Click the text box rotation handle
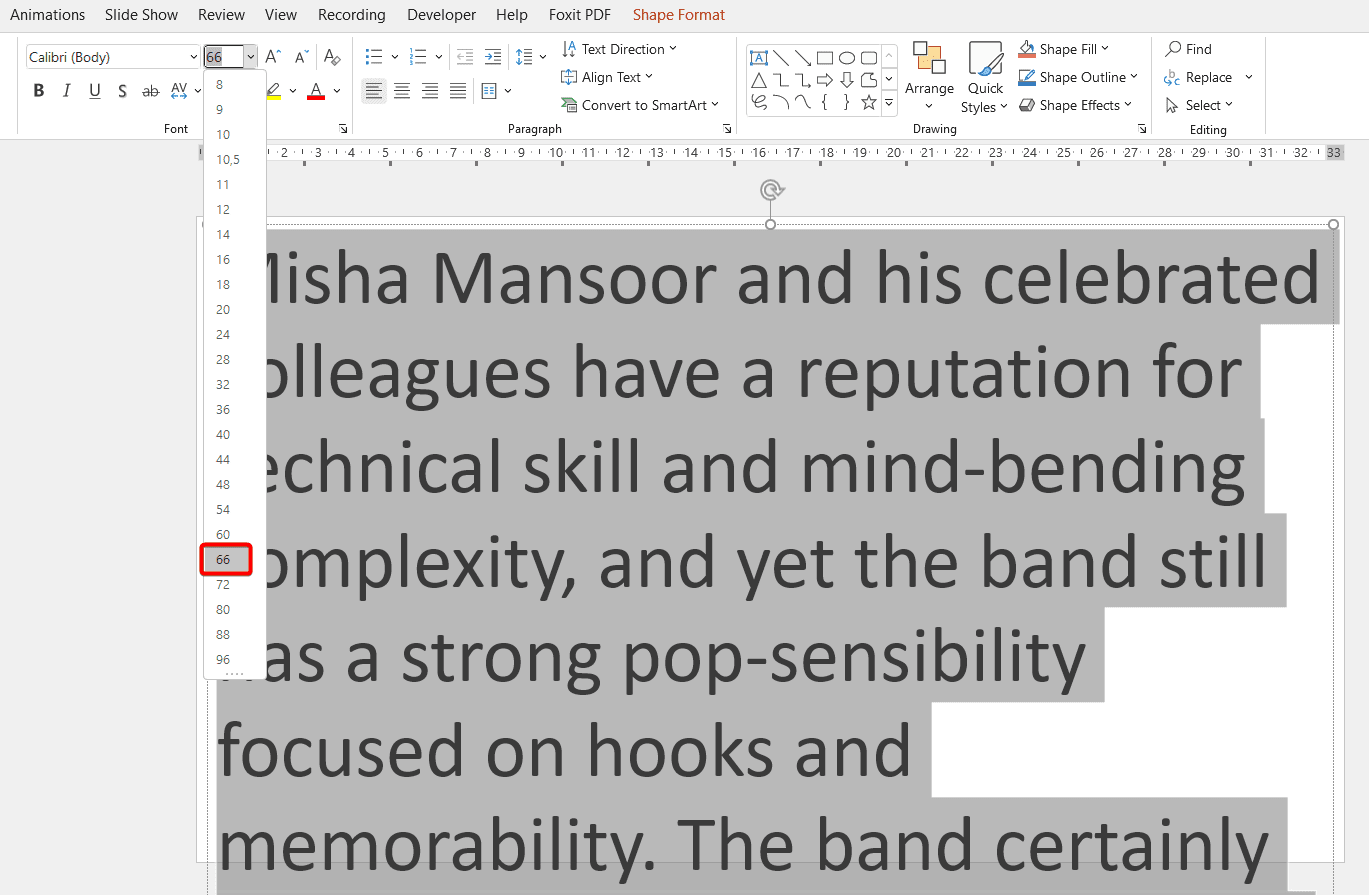 (x=770, y=190)
